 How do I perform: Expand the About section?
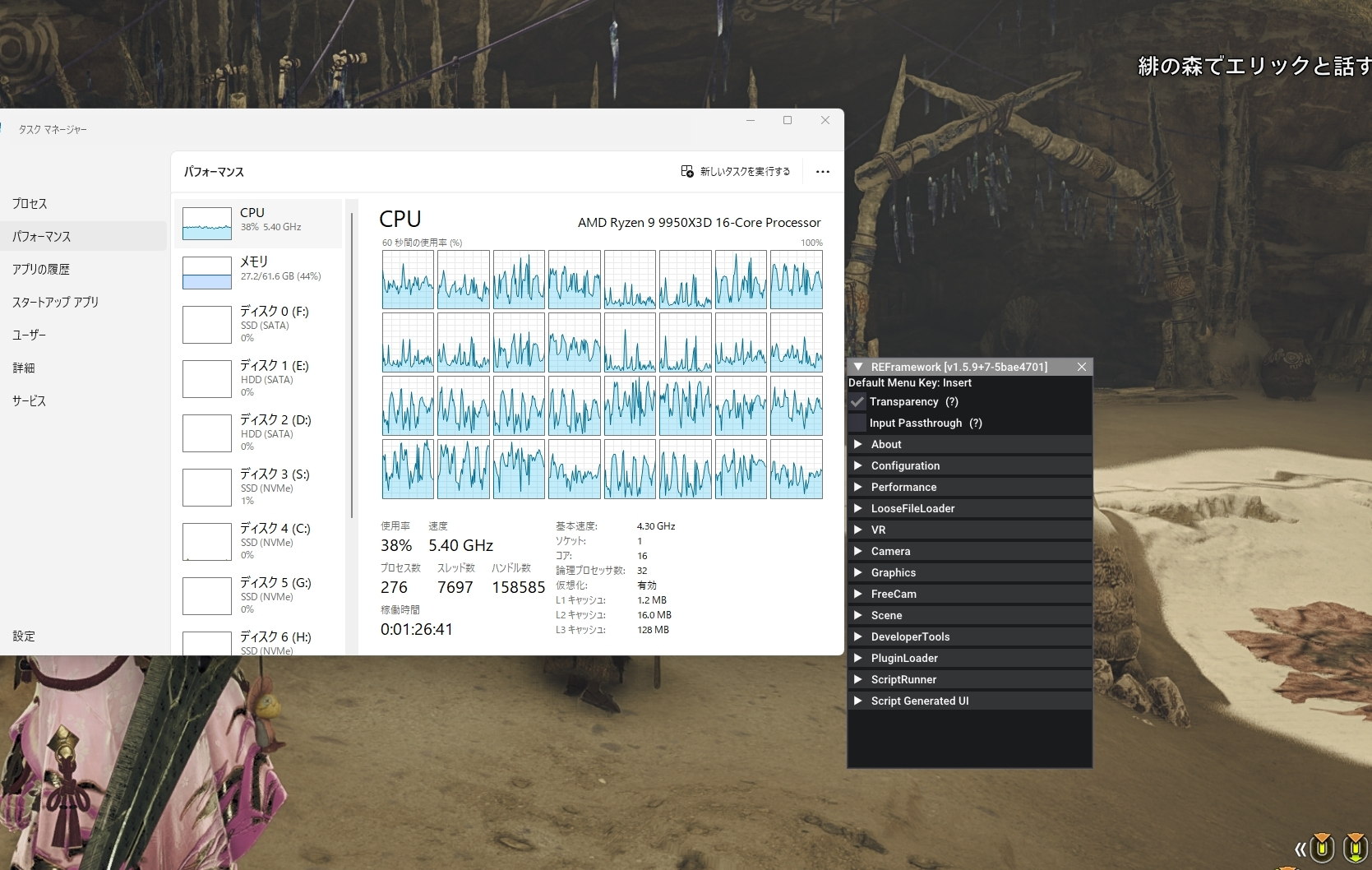coord(970,444)
